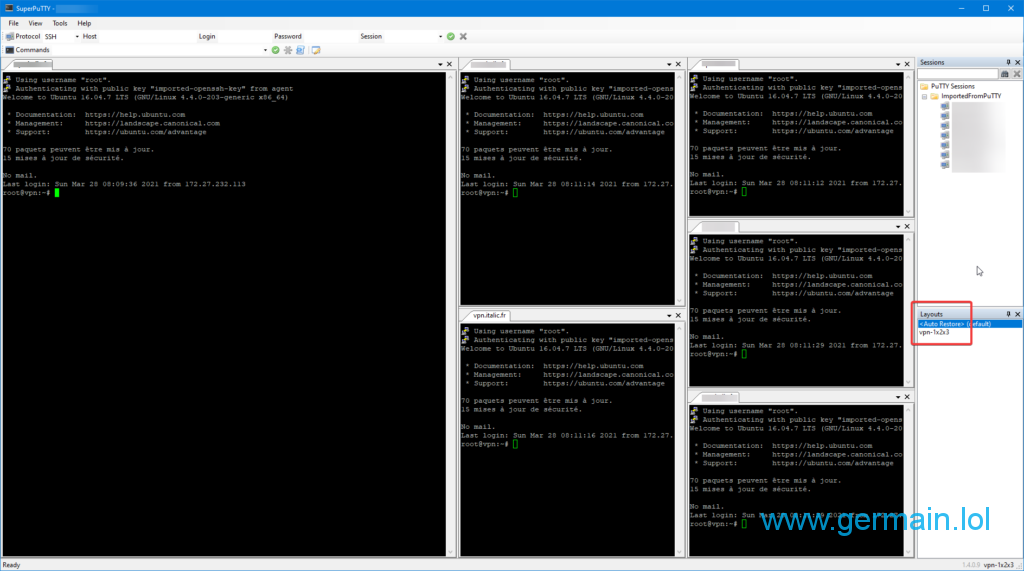
Task: Click the green send-command icon in Commands toolbar
Action: click(x=276, y=50)
